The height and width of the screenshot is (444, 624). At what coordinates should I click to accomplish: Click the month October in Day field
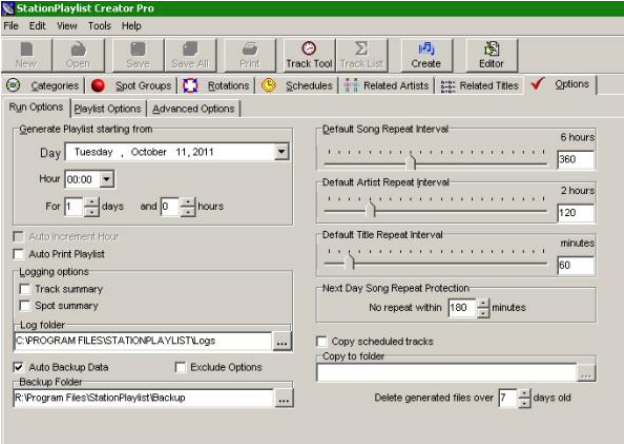click(x=148, y=152)
